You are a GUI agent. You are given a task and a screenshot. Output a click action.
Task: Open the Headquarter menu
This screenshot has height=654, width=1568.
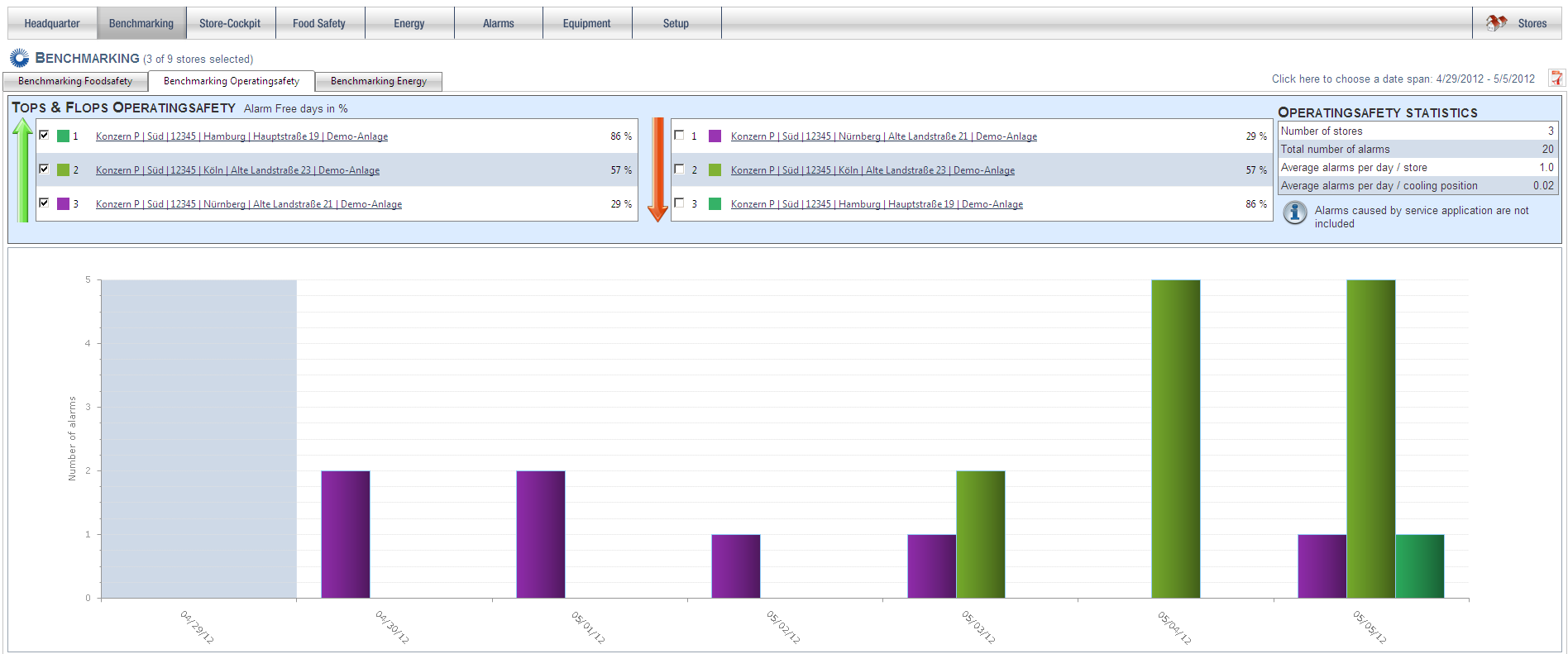52,23
